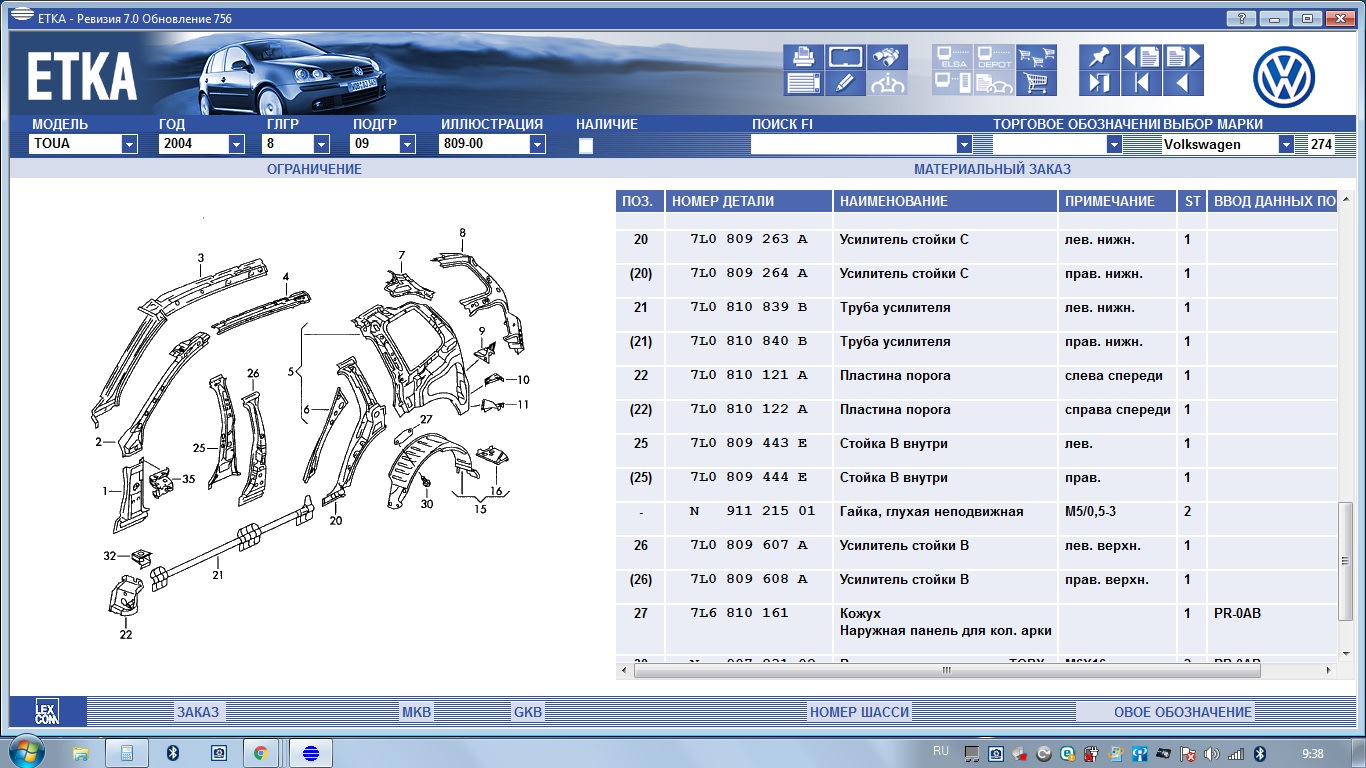
Task: Click the GKB button
Action: point(527,712)
